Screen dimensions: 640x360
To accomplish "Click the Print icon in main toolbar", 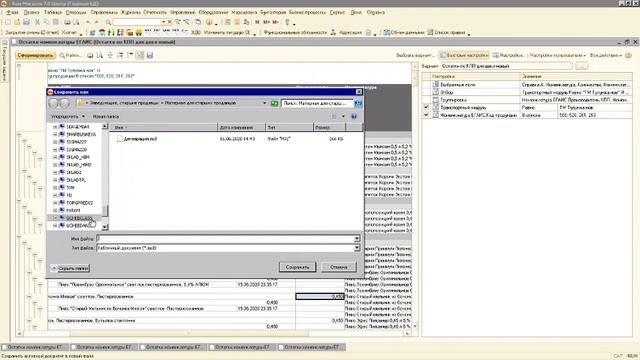I will [x=67, y=22].
